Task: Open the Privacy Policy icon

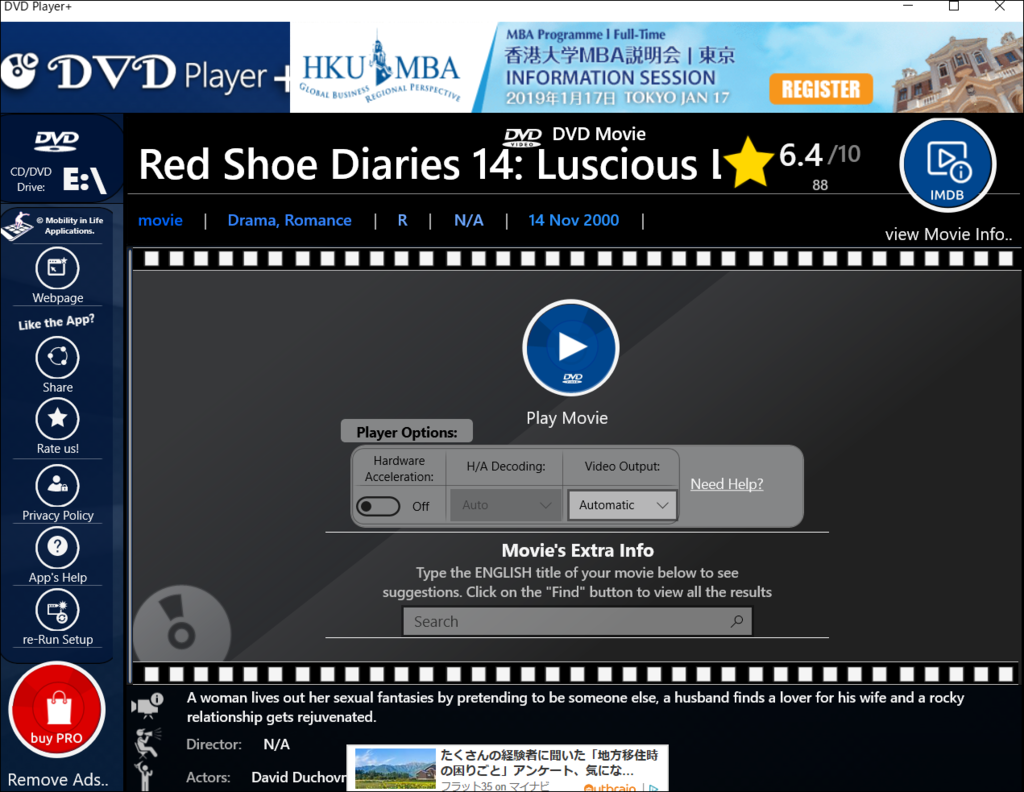Action: tap(57, 486)
